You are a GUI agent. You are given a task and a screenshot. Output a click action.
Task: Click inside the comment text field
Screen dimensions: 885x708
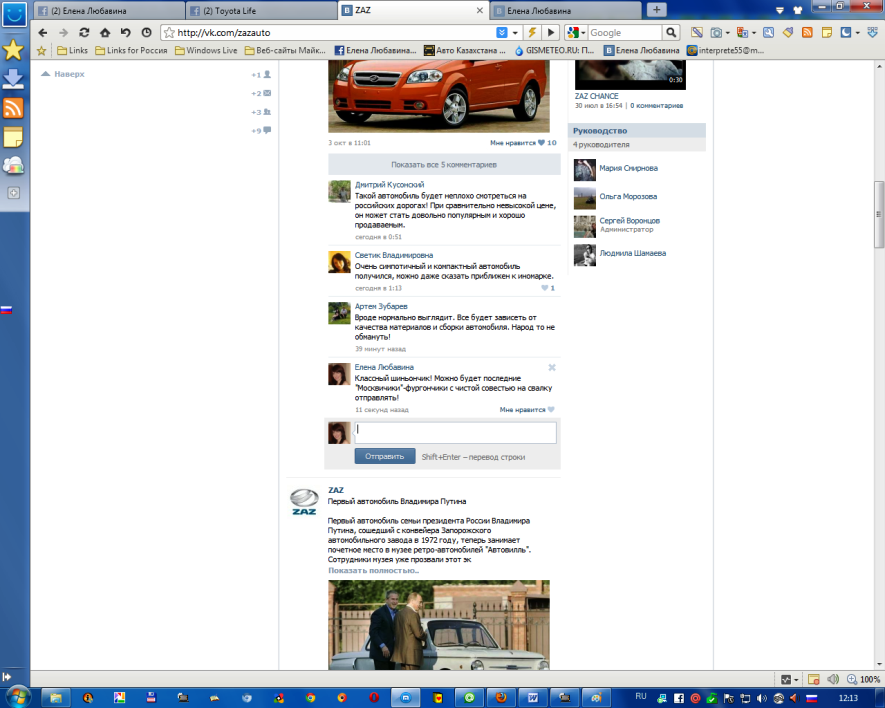455,433
